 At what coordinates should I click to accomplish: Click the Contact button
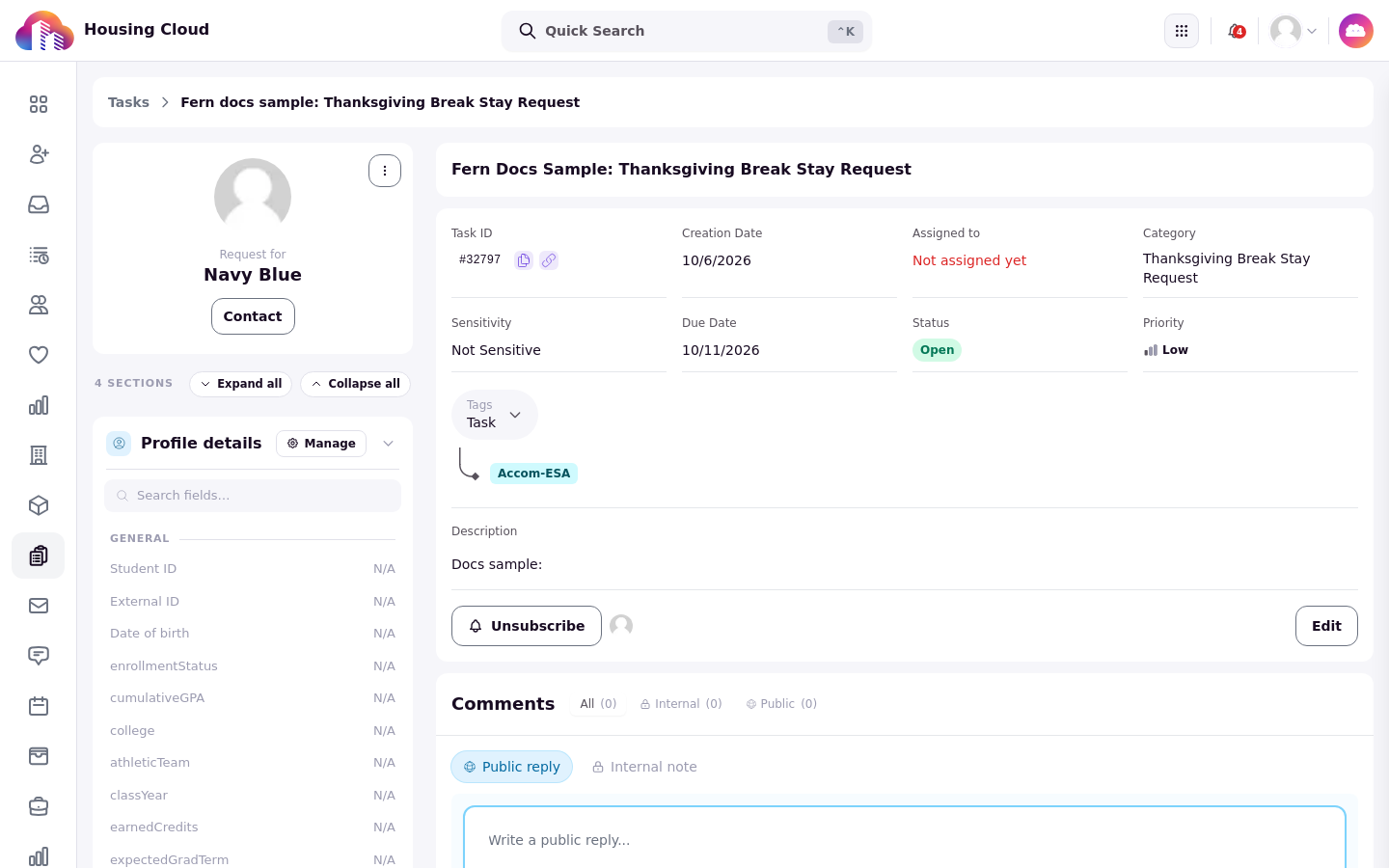coord(253,316)
